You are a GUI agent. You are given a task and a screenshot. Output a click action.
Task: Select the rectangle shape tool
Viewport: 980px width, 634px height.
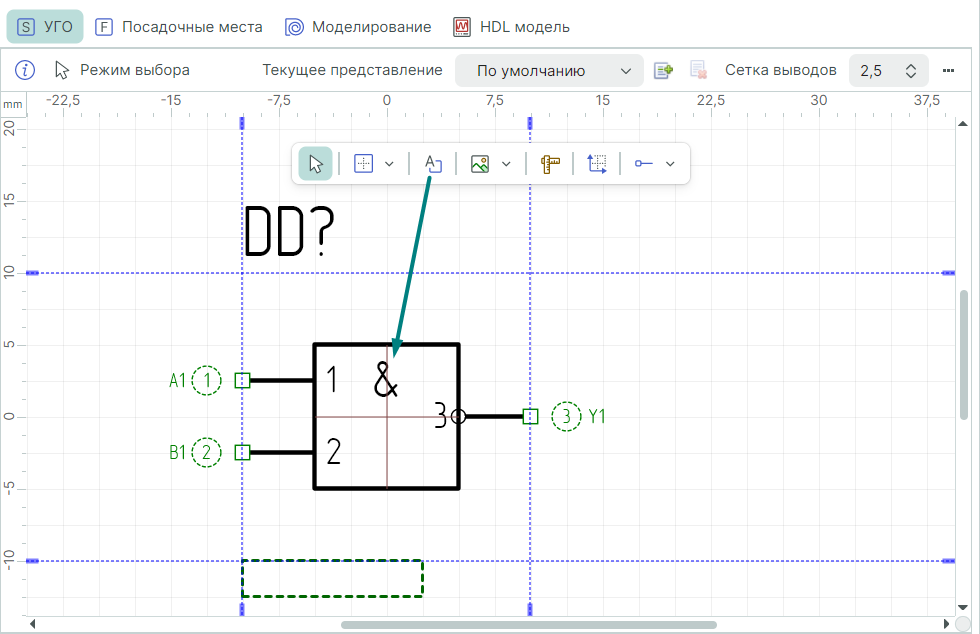pyautogui.click(x=364, y=164)
